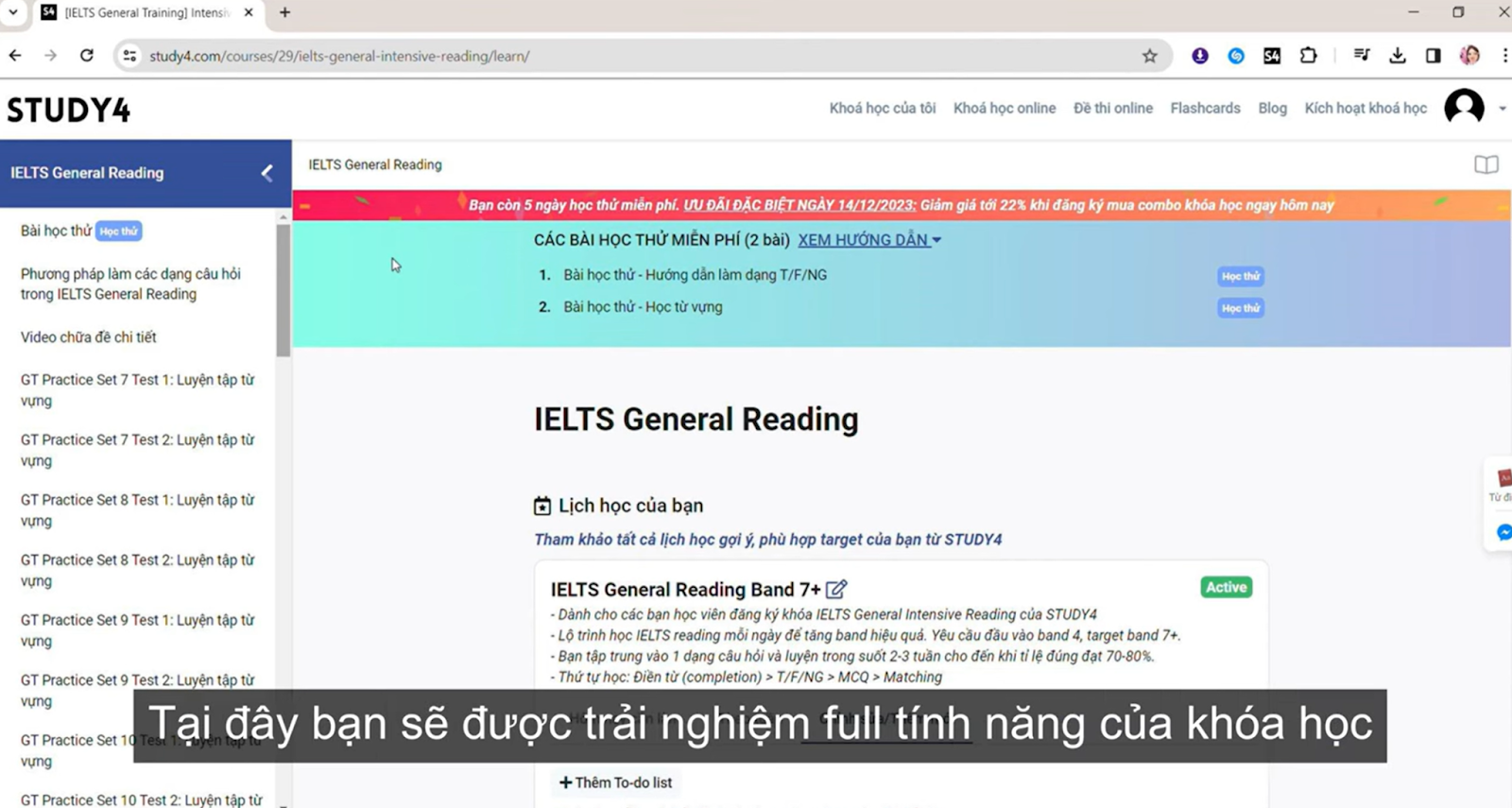
Task: Click the Học thử badge beside Bài học thử
Action: point(118,231)
